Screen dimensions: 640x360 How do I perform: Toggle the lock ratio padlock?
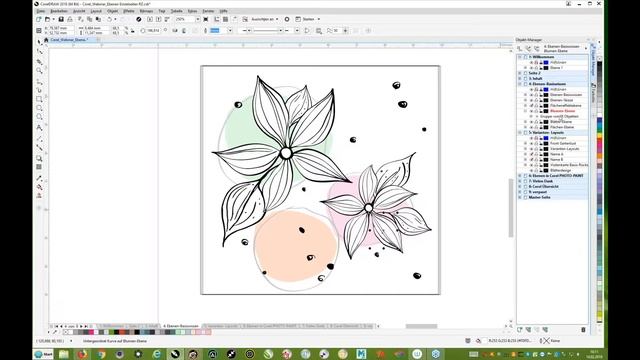(x=133, y=31)
